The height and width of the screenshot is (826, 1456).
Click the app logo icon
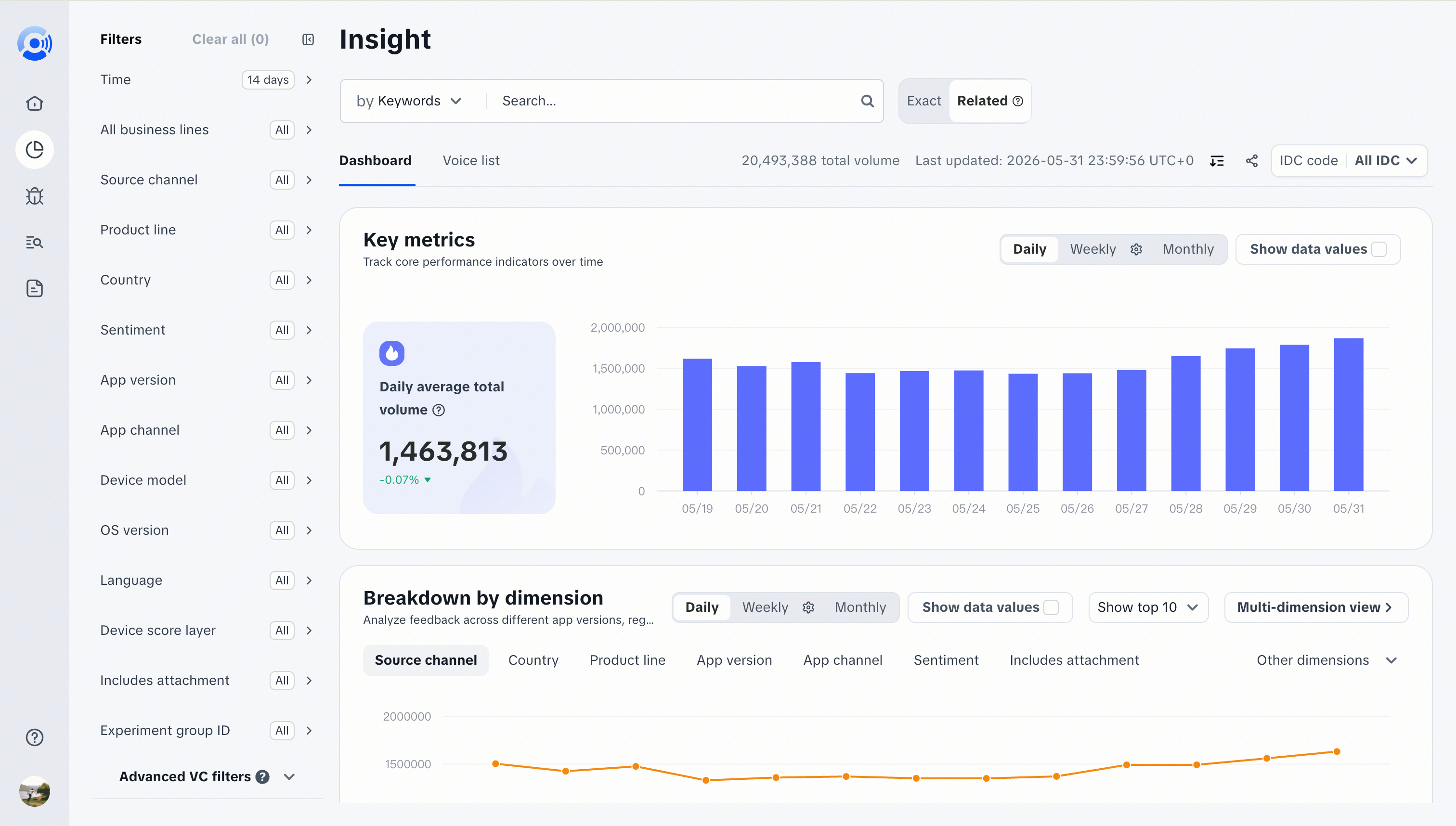click(35, 43)
